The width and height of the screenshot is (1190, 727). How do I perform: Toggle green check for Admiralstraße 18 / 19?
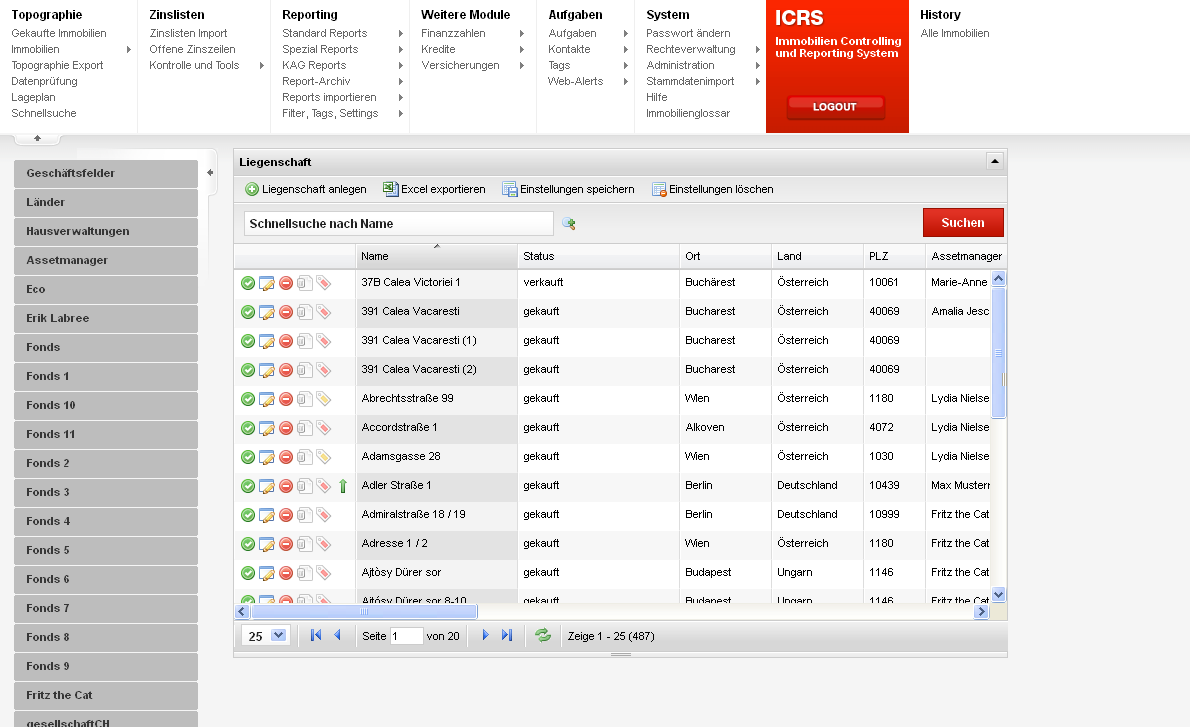pos(247,515)
